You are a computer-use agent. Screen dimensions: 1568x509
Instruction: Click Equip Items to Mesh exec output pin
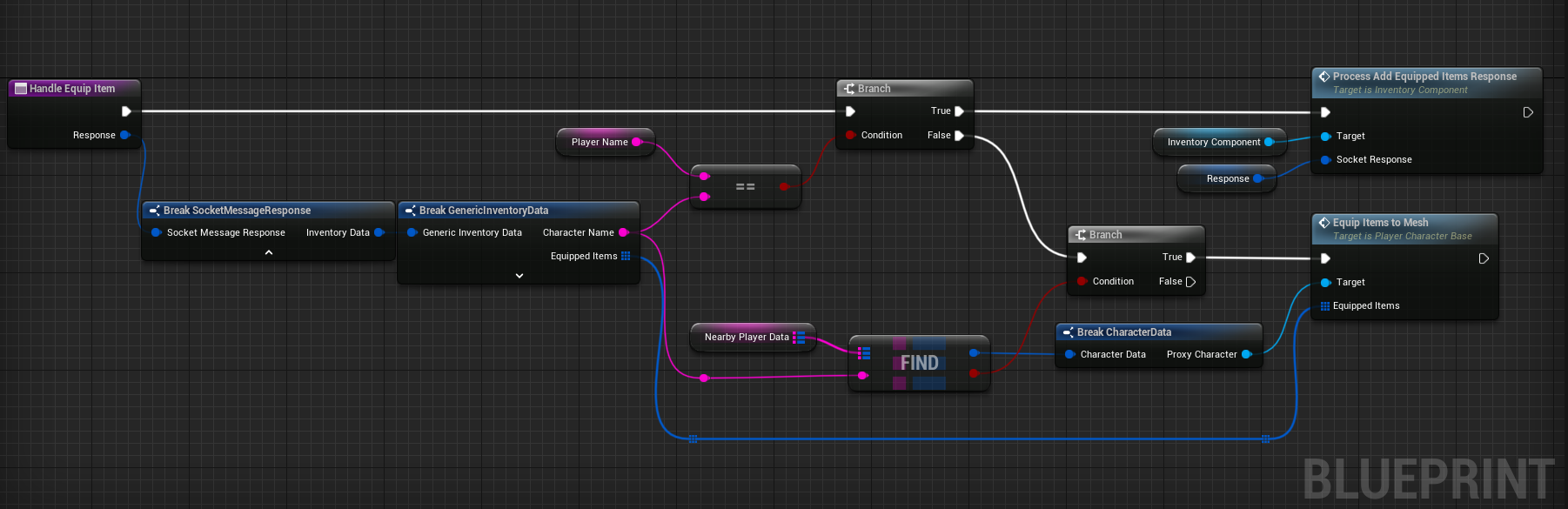[1484, 258]
